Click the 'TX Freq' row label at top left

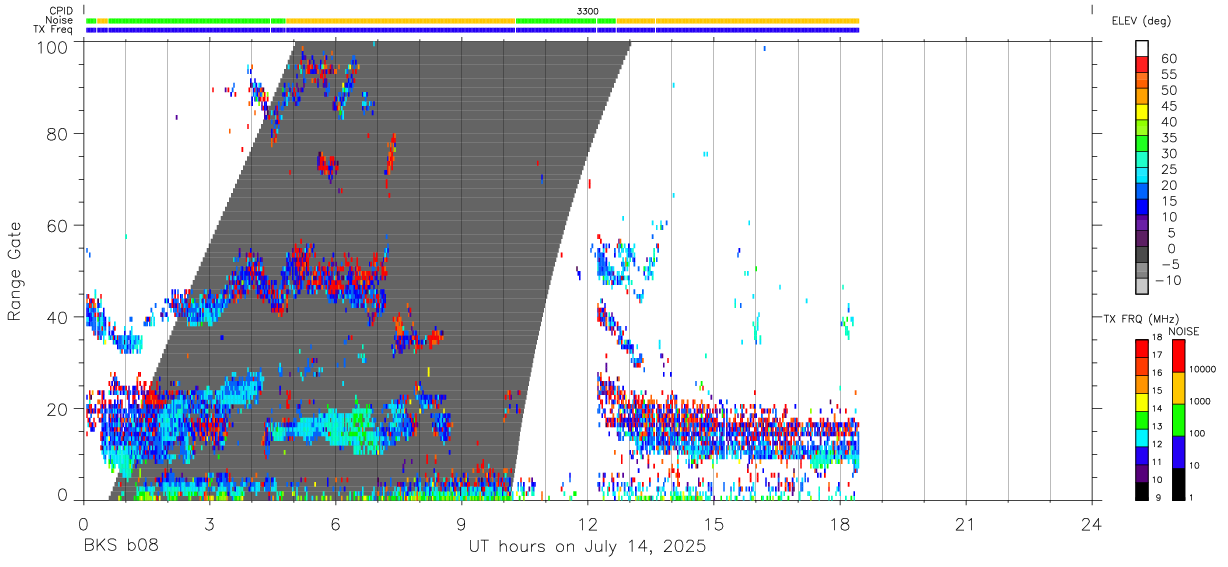[53, 30]
